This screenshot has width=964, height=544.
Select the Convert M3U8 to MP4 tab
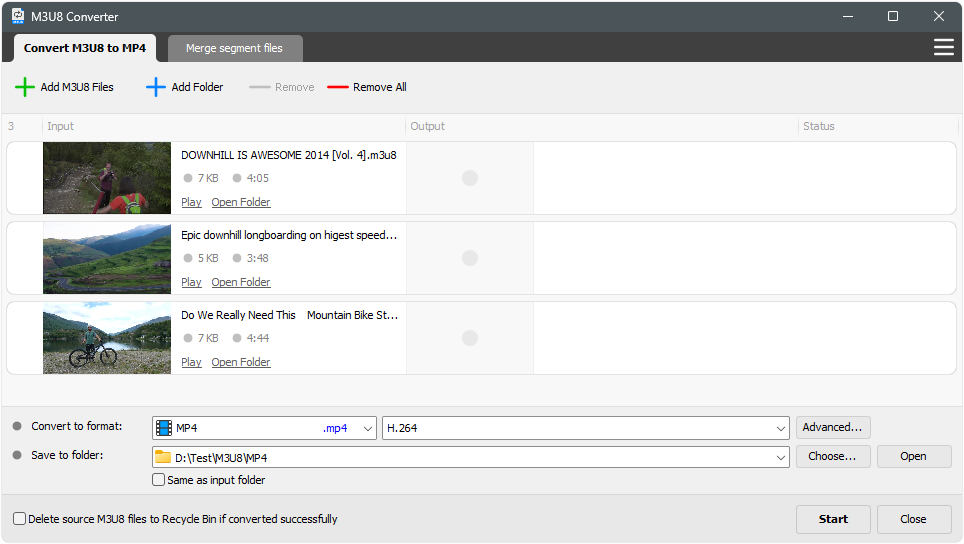85,48
